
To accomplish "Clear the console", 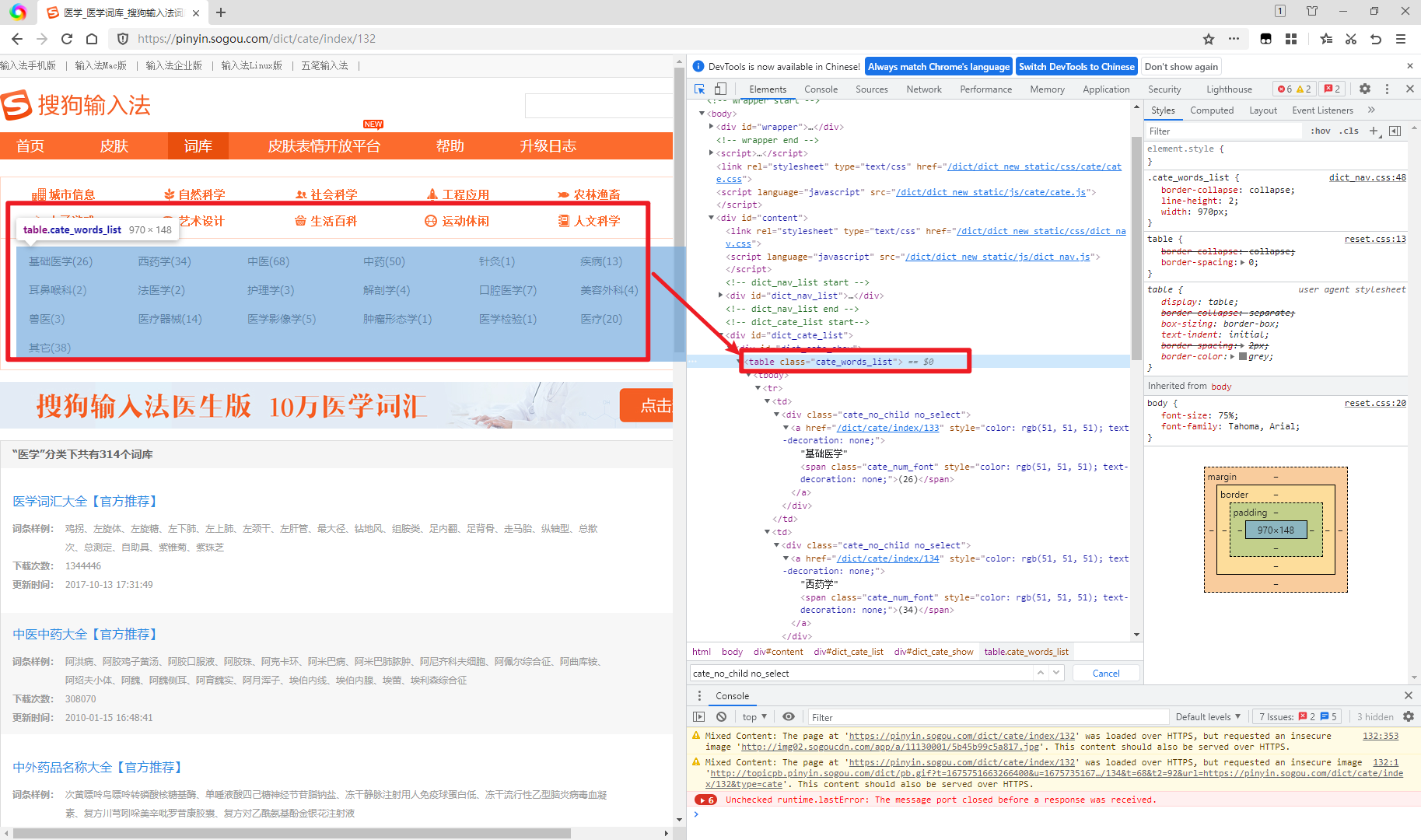I will (721, 717).
